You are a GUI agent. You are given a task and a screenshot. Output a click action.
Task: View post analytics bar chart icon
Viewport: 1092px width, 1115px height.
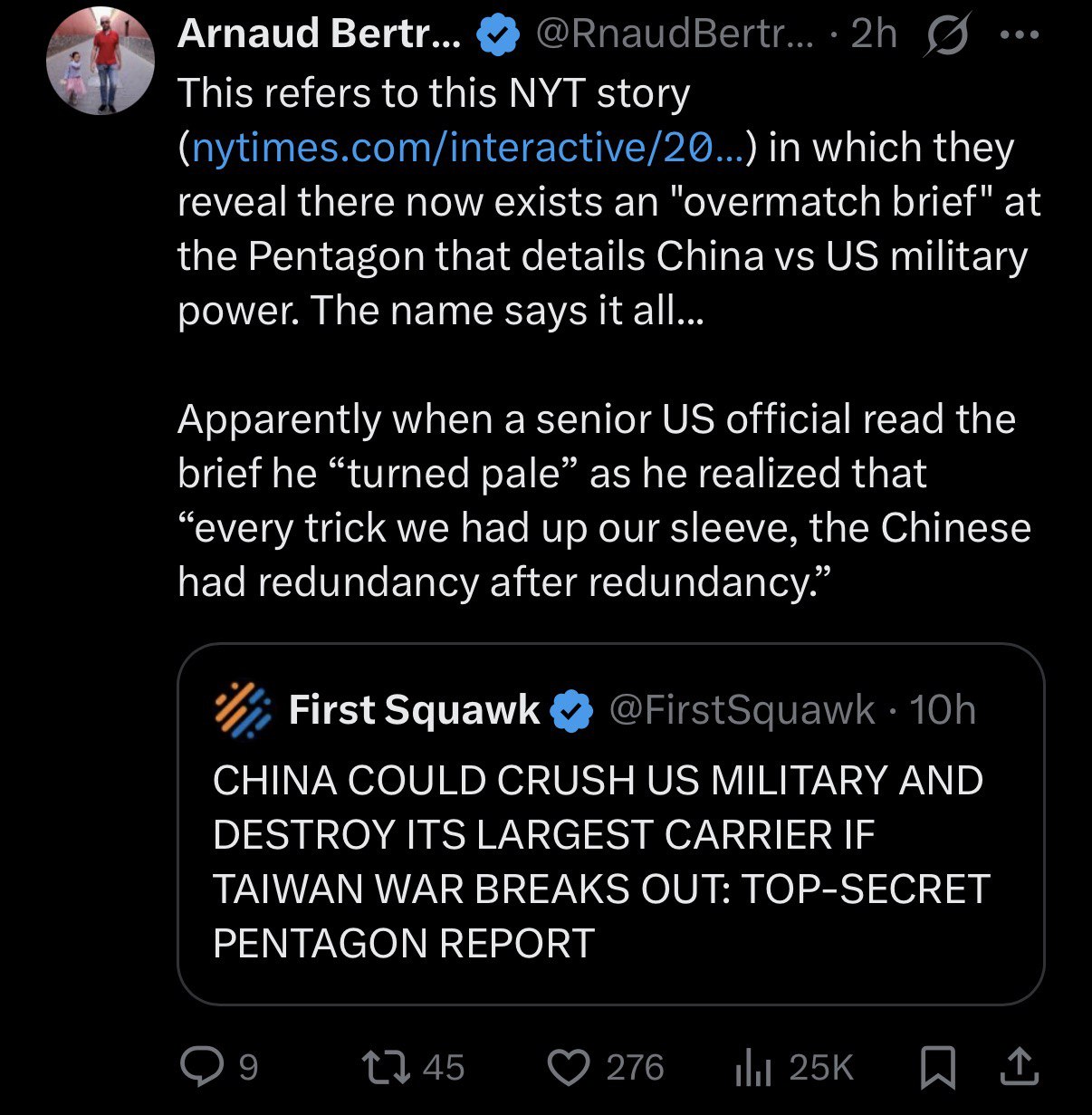(752, 1067)
